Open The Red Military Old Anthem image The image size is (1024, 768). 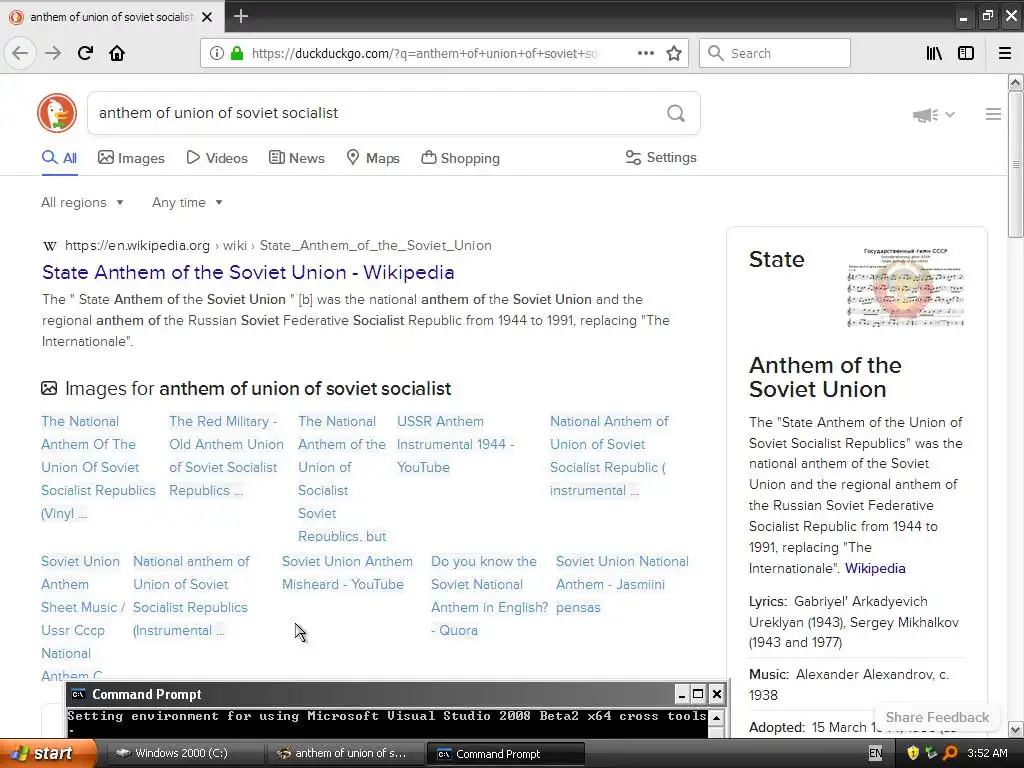click(x=226, y=456)
